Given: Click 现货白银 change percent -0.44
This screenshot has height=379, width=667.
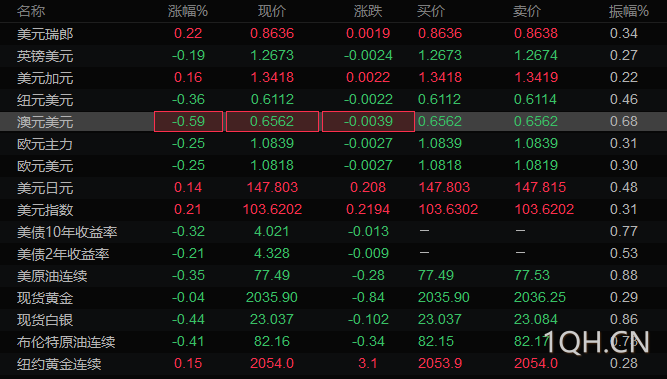Looking at the screenshot, I should [188, 319].
